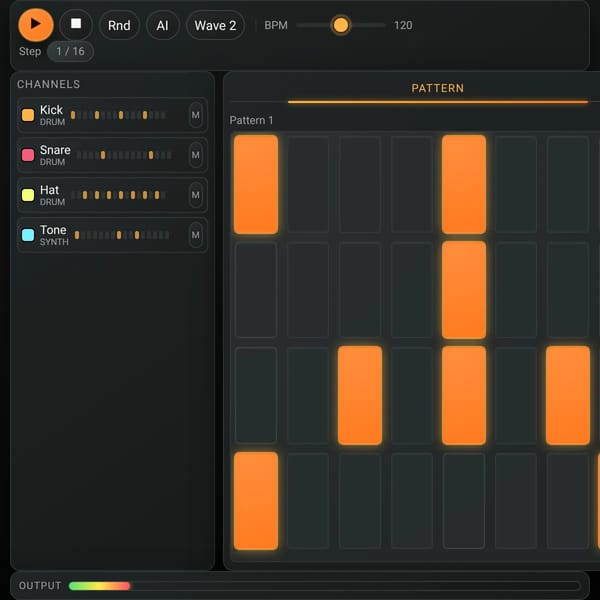Select the Kick channel name
Viewport: 600px width, 600px height.
click(51, 110)
